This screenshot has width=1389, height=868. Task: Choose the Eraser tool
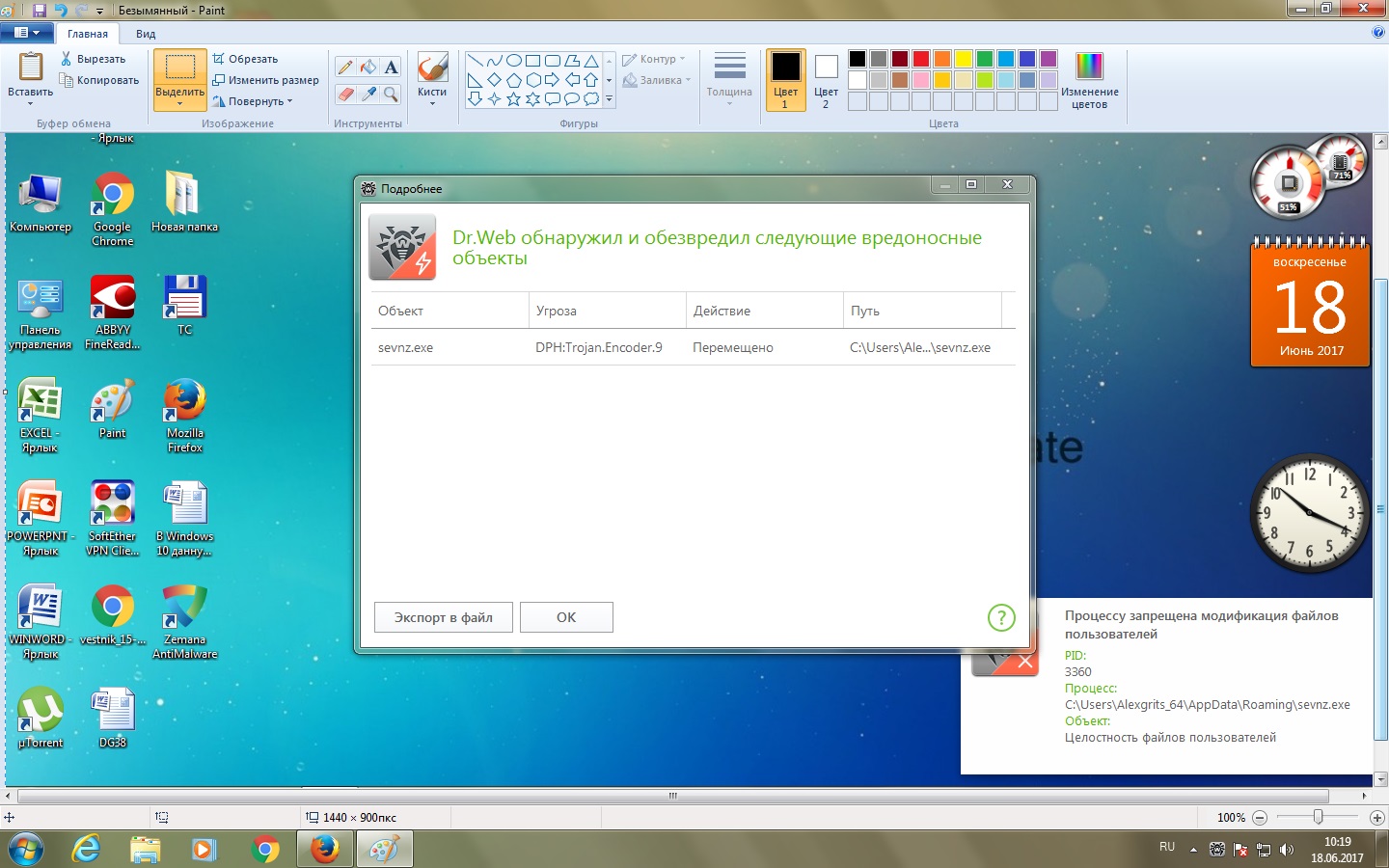click(345, 94)
